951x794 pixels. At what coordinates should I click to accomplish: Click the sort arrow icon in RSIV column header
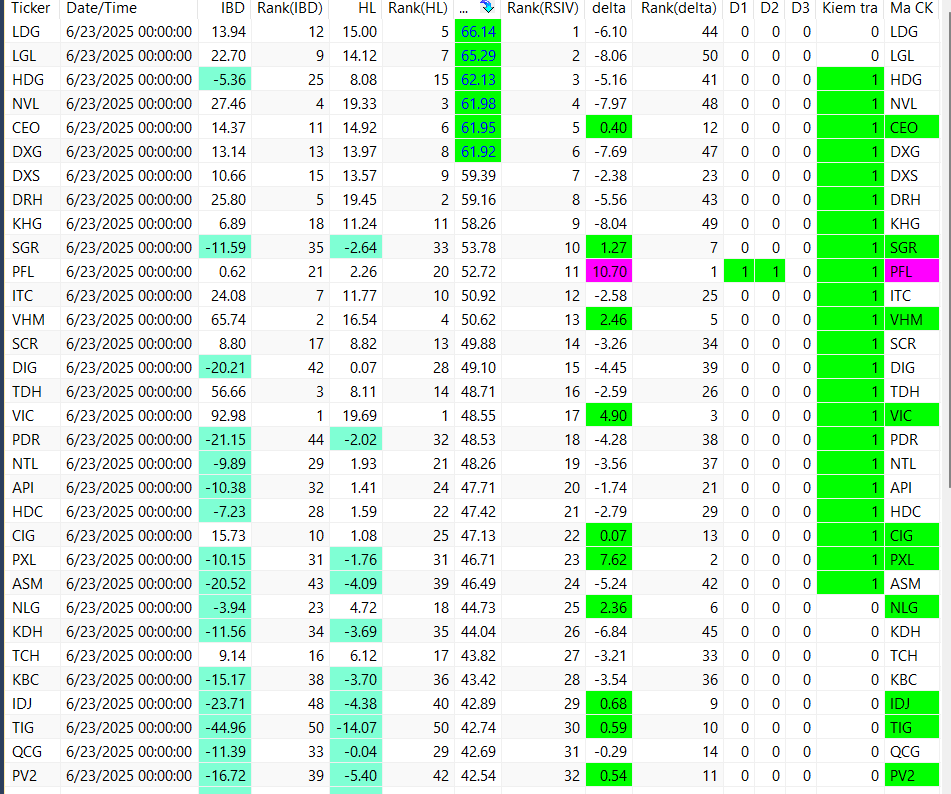(487, 7)
